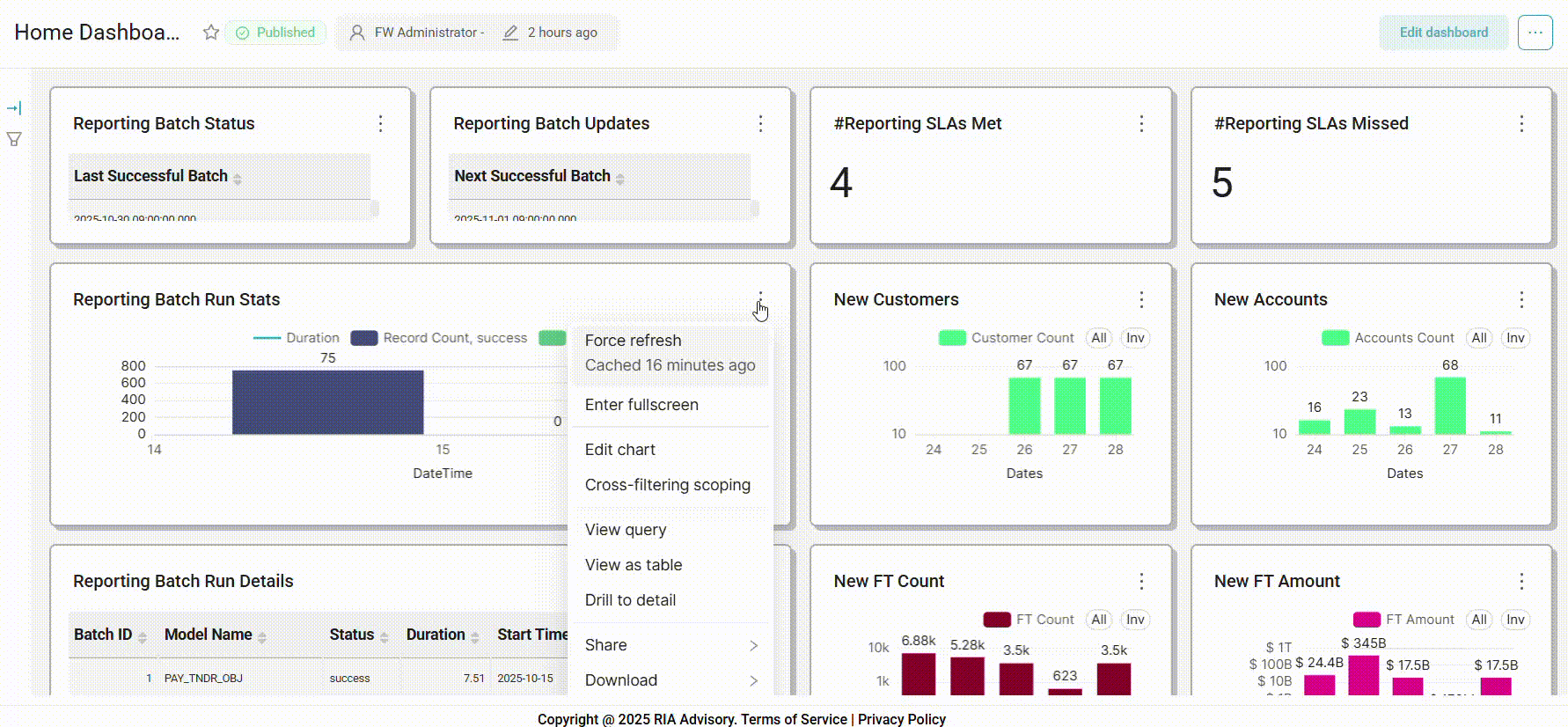
Task: Expand the Download submenu
Action: (670, 680)
